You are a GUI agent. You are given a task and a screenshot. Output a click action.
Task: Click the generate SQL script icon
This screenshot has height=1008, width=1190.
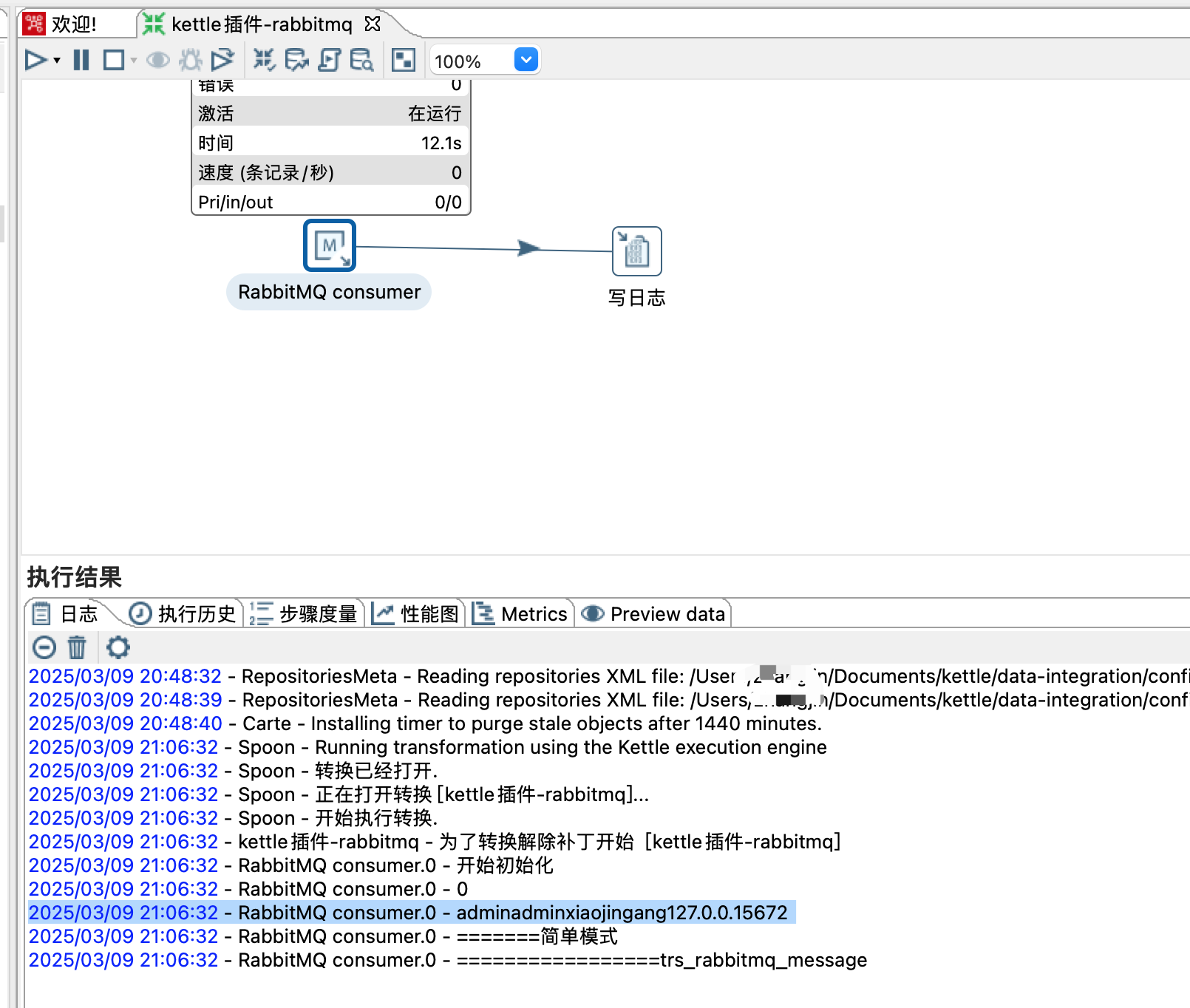pos(329,60)
